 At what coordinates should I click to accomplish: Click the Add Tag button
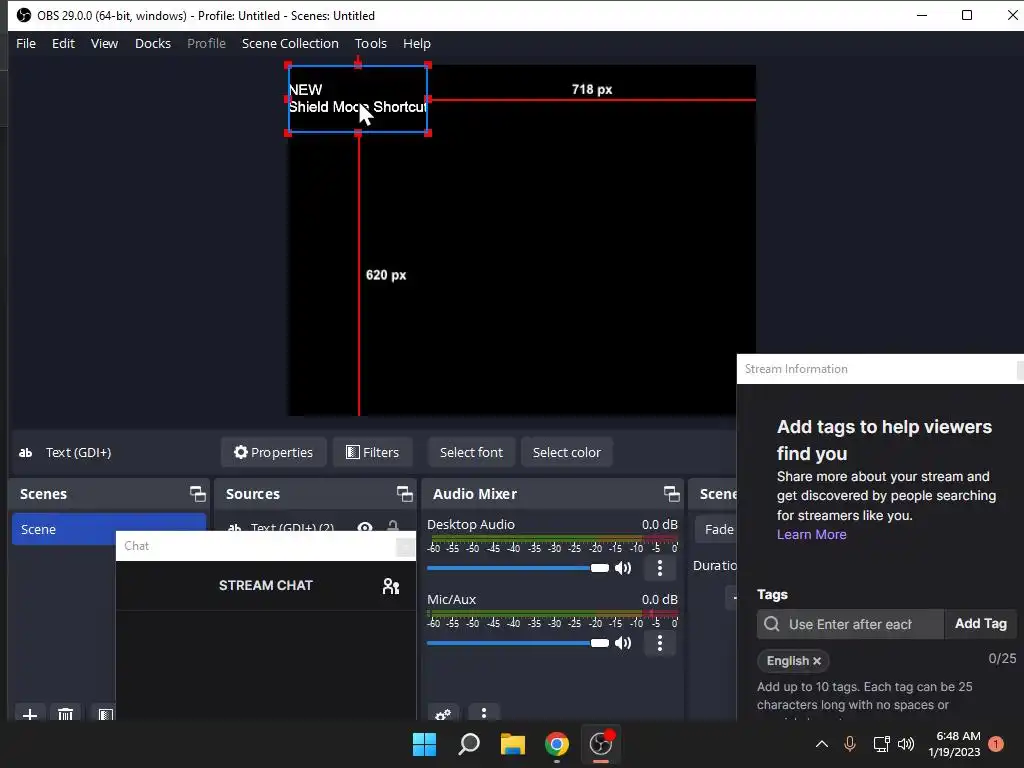[x=980, y=624]
